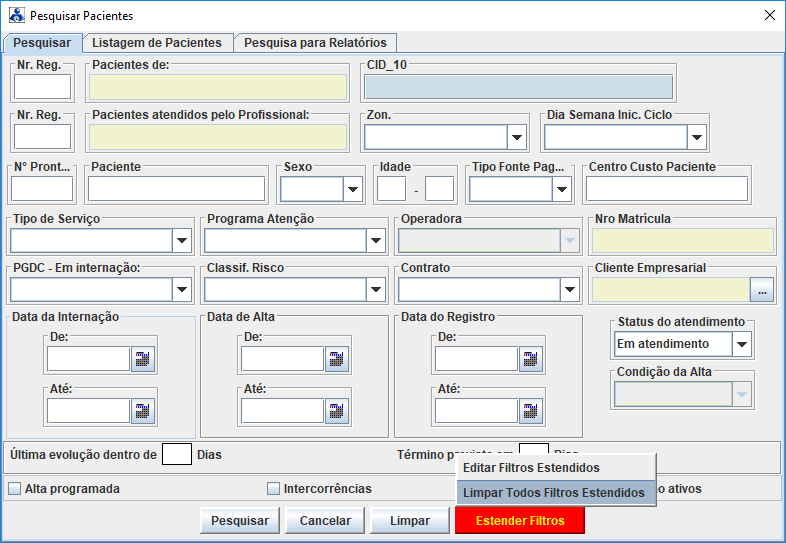Image resolution: width=786 pixels, height=543 pixels.
Task: Click the Cliente Empresarial ellipsis button
Action: coord(762,290)
